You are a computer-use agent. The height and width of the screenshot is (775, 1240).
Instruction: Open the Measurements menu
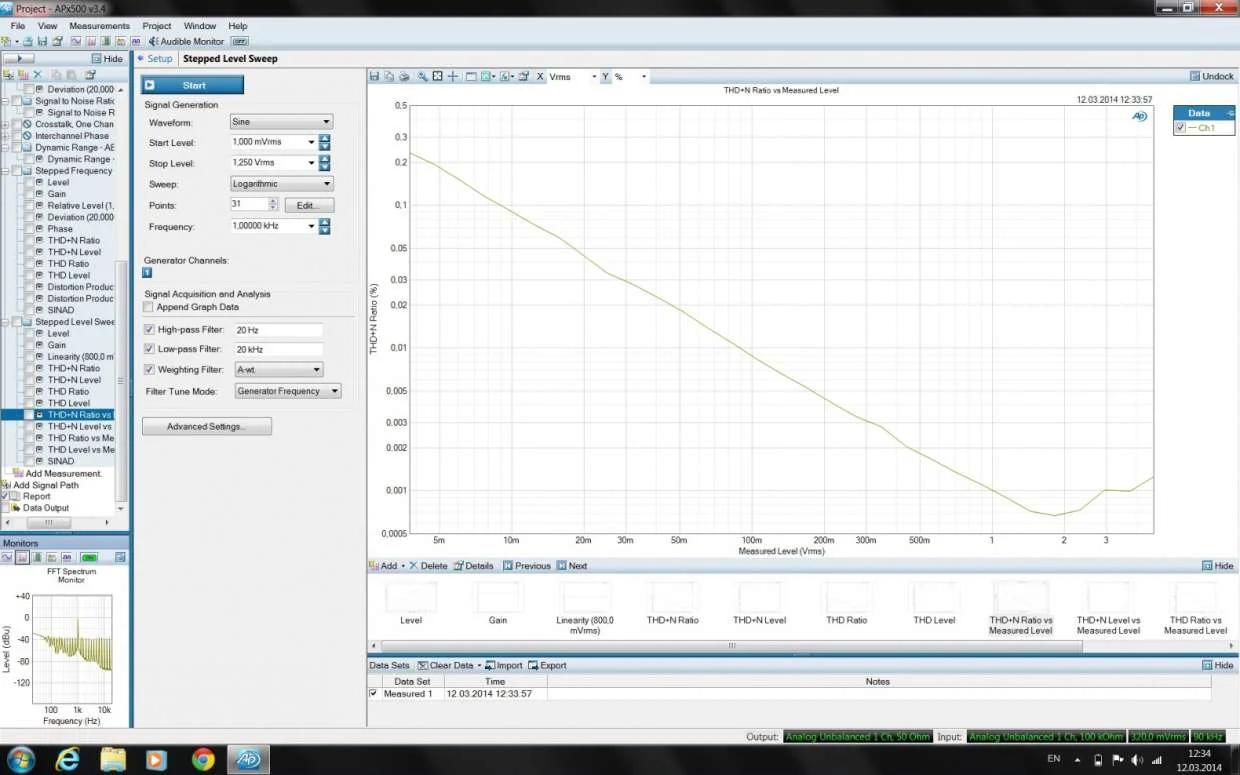(99, 26)
